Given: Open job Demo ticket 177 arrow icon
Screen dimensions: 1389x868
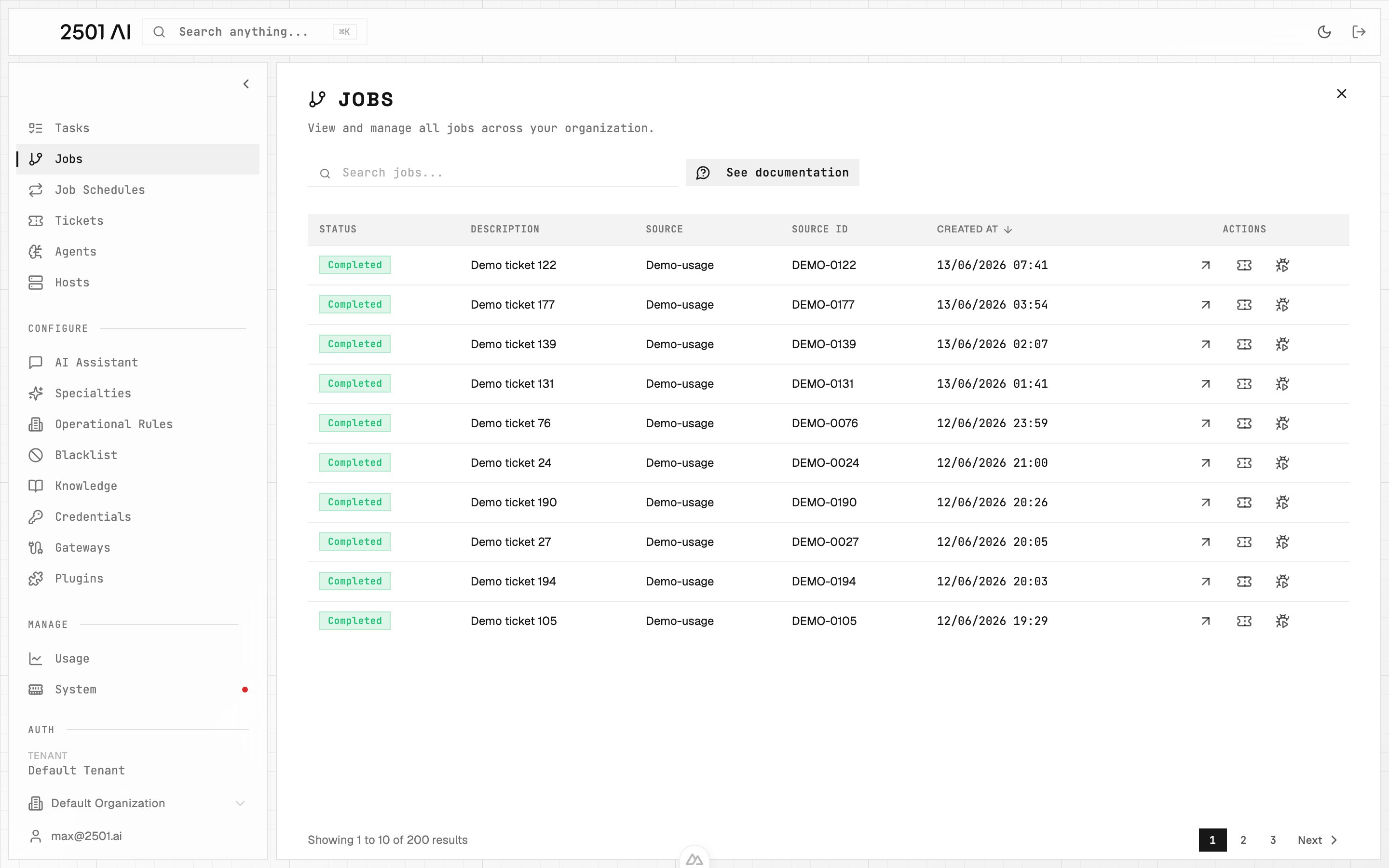Looking at the screenshot, I should pyautogui.click(x=1205, y=305).
